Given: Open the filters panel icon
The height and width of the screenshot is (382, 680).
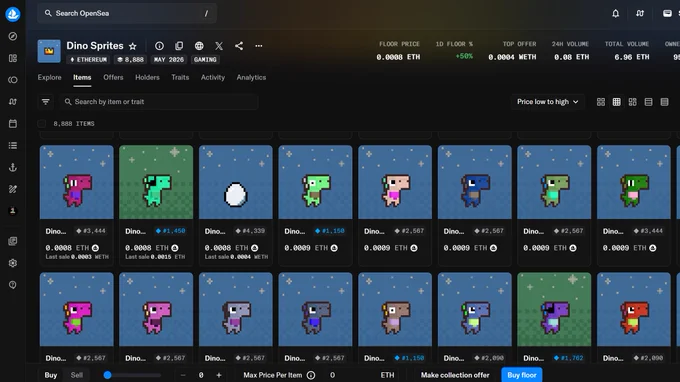Looking at the screenshot, I should [46, 102].
